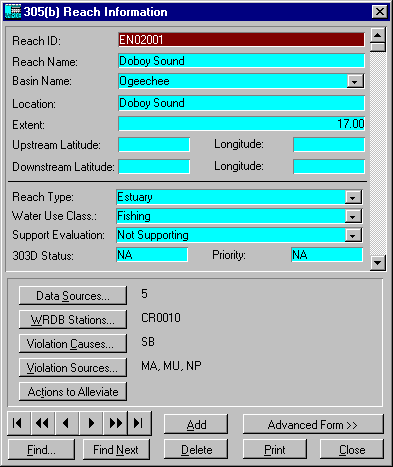Click the Location field

(241, 103)
